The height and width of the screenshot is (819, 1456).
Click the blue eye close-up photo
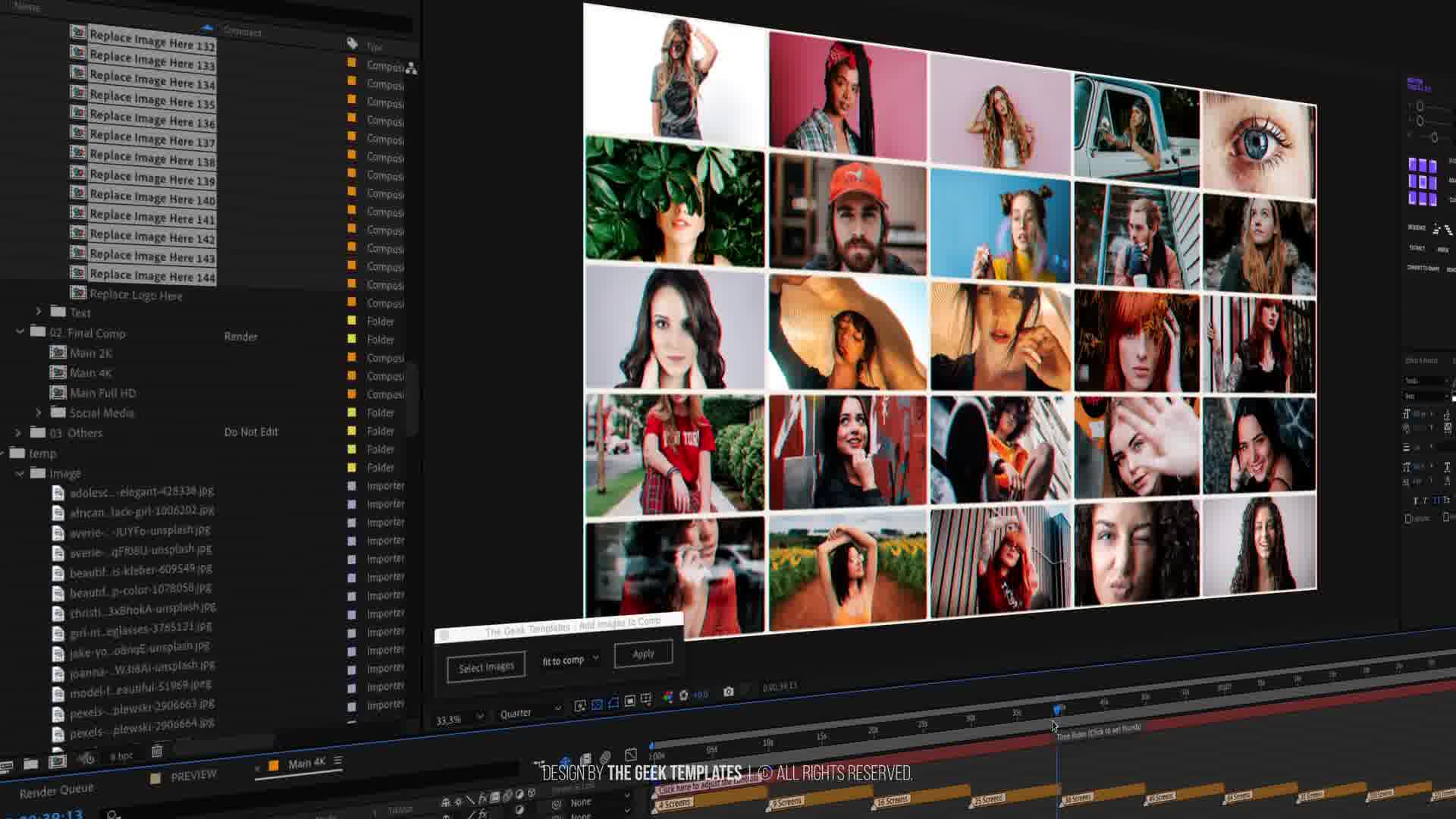(x=1259, y=144)
